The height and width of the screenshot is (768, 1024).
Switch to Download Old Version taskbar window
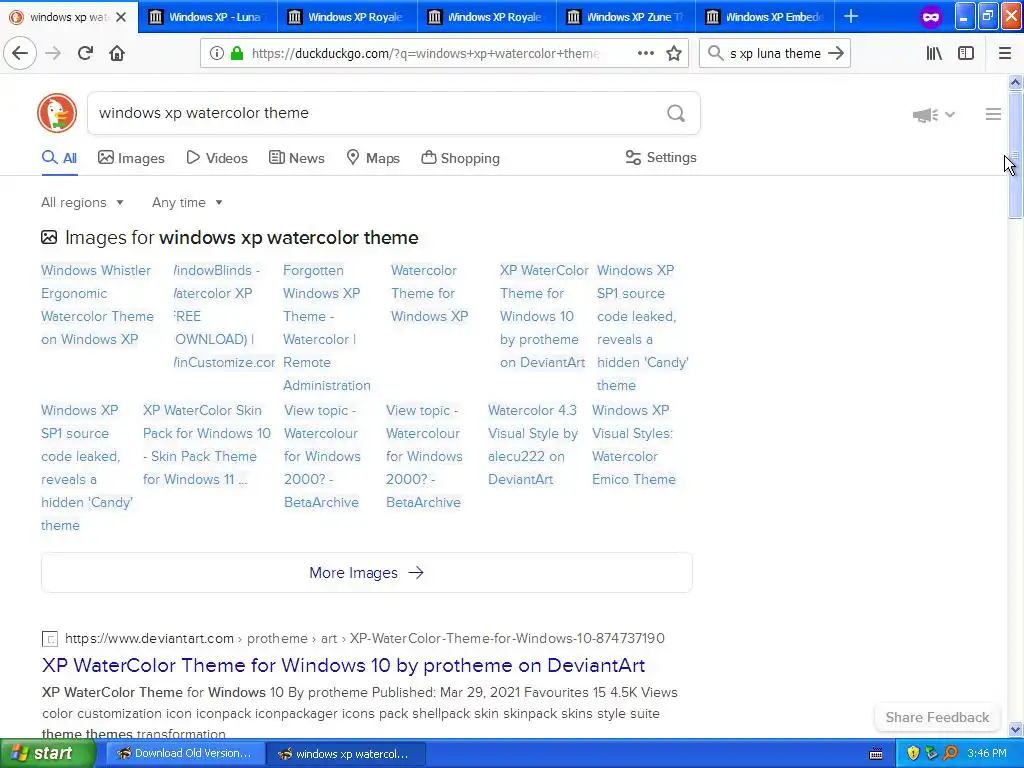(x=185, y=754)
